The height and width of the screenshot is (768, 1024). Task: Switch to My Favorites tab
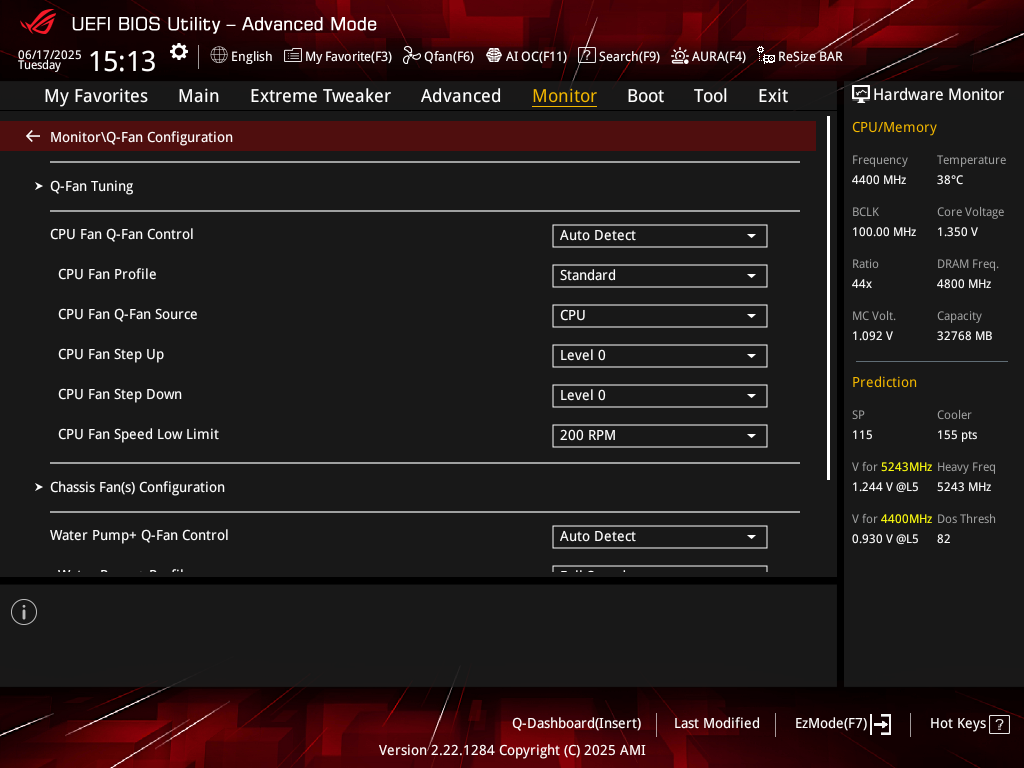[x=96, y=96]
